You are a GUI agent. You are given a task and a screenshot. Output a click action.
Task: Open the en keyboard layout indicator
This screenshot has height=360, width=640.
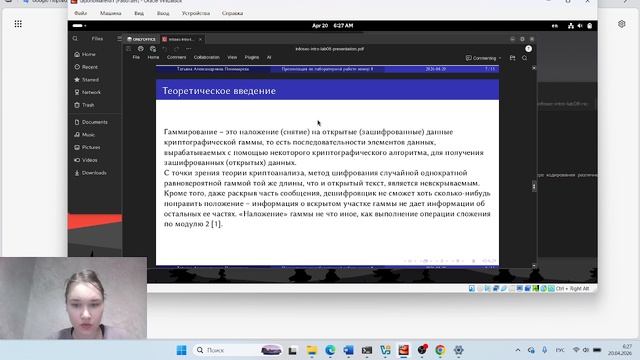click(x=555, y=26)
